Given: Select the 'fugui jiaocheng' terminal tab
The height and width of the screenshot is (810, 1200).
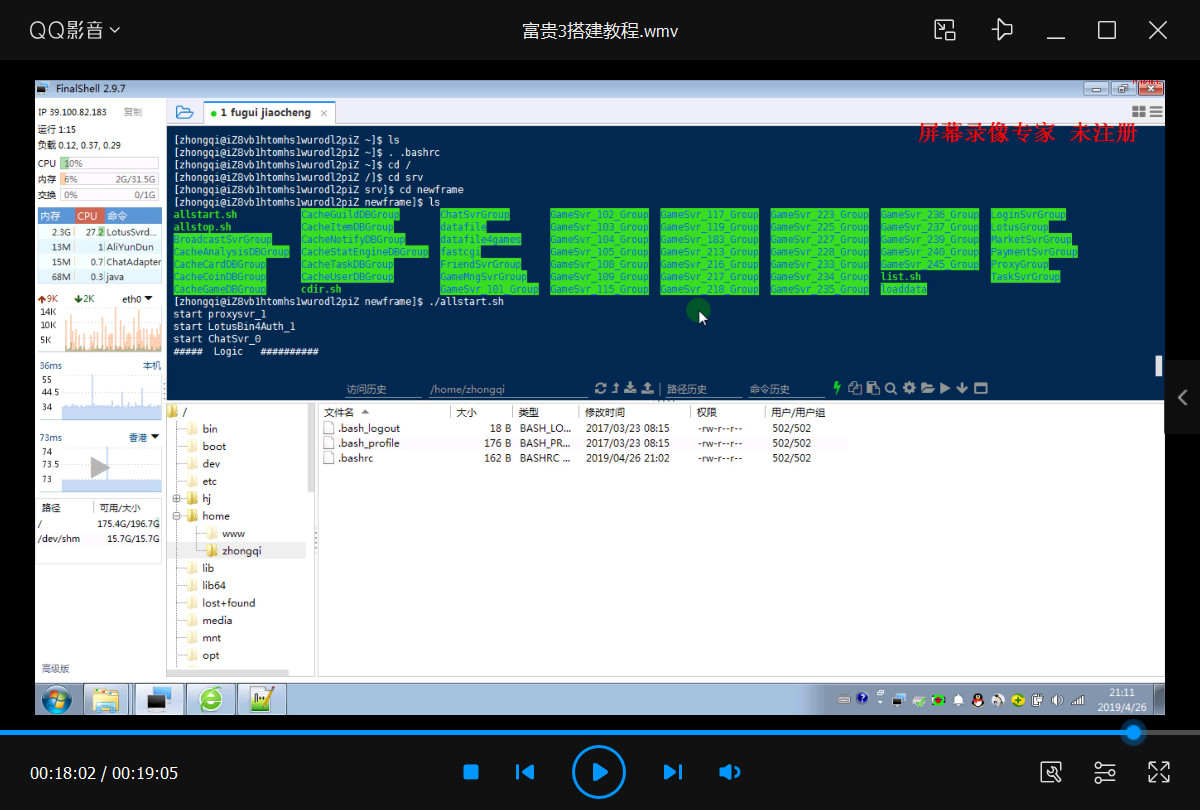Looking at the screenshot, I should coord(266,113).
